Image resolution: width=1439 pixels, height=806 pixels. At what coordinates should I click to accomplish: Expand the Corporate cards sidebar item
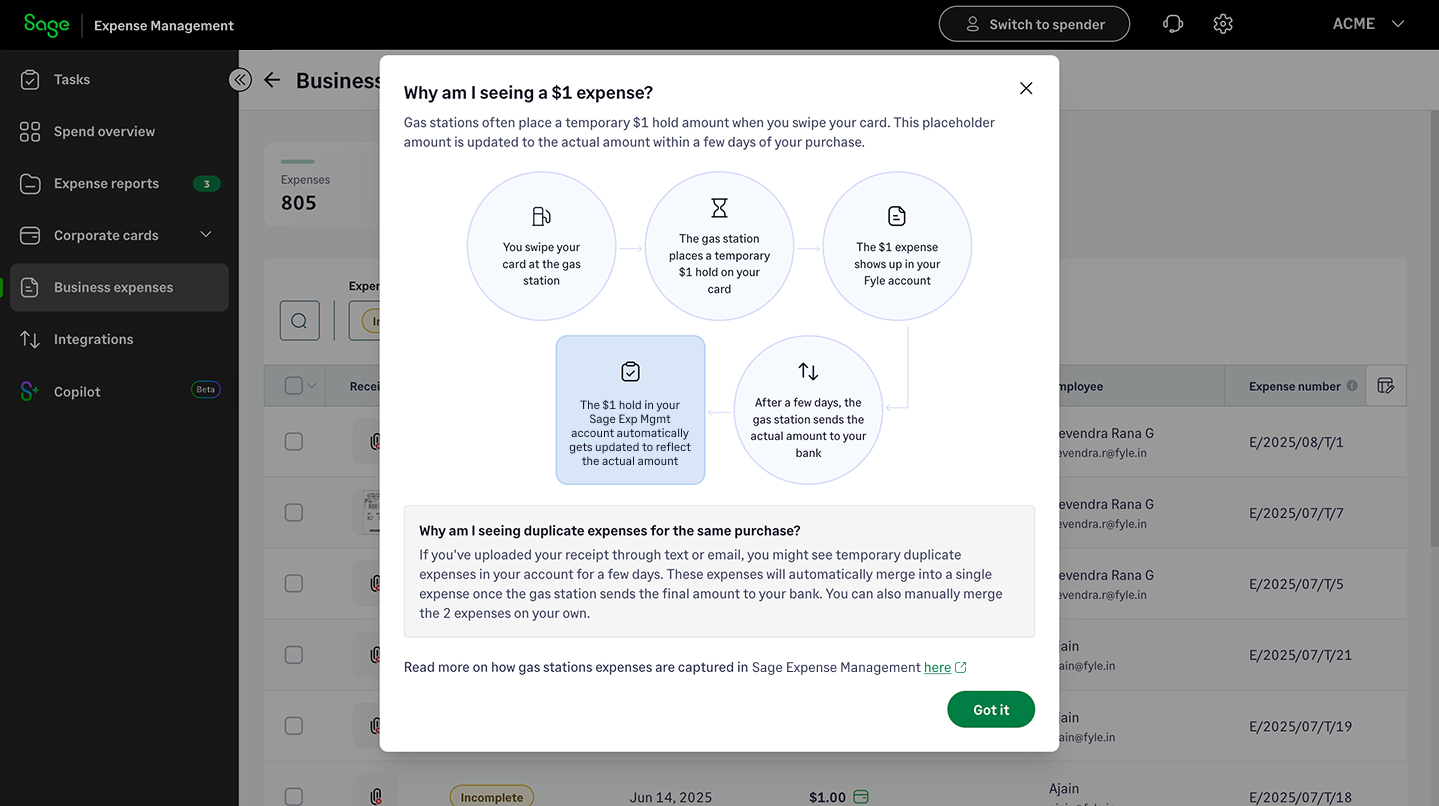click(x=106, y=235)
